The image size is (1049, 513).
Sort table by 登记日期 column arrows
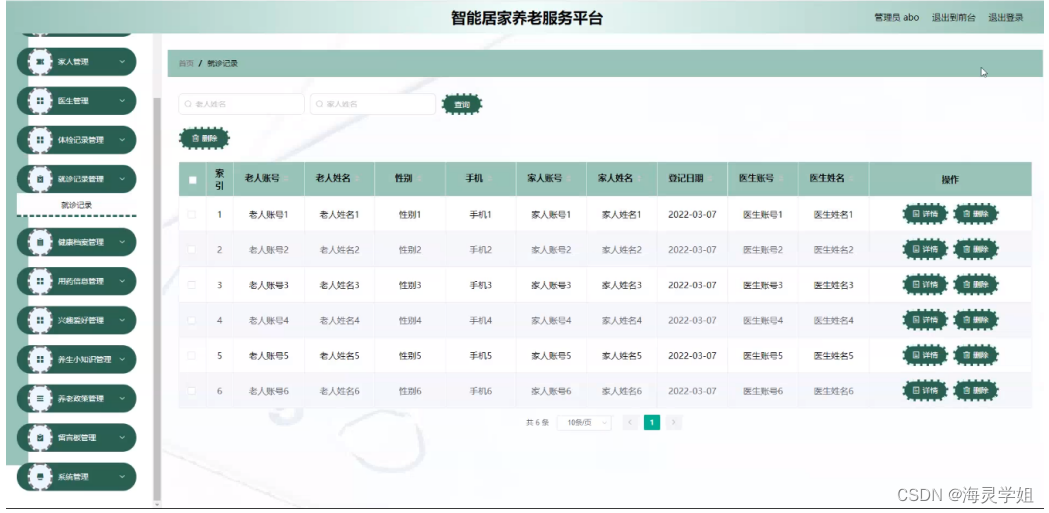pos(710,179)
